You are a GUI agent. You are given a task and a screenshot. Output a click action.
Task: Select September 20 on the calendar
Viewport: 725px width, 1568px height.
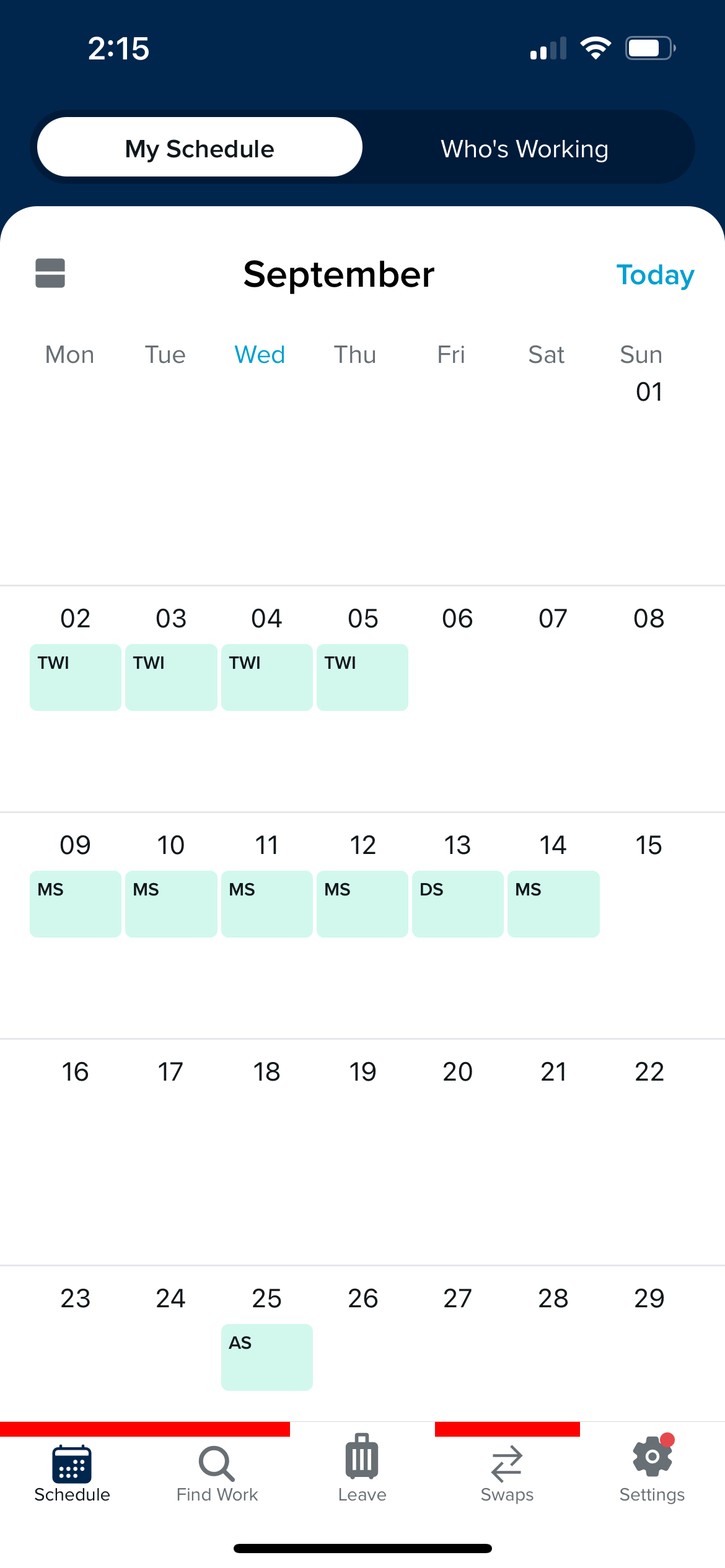458,1071
